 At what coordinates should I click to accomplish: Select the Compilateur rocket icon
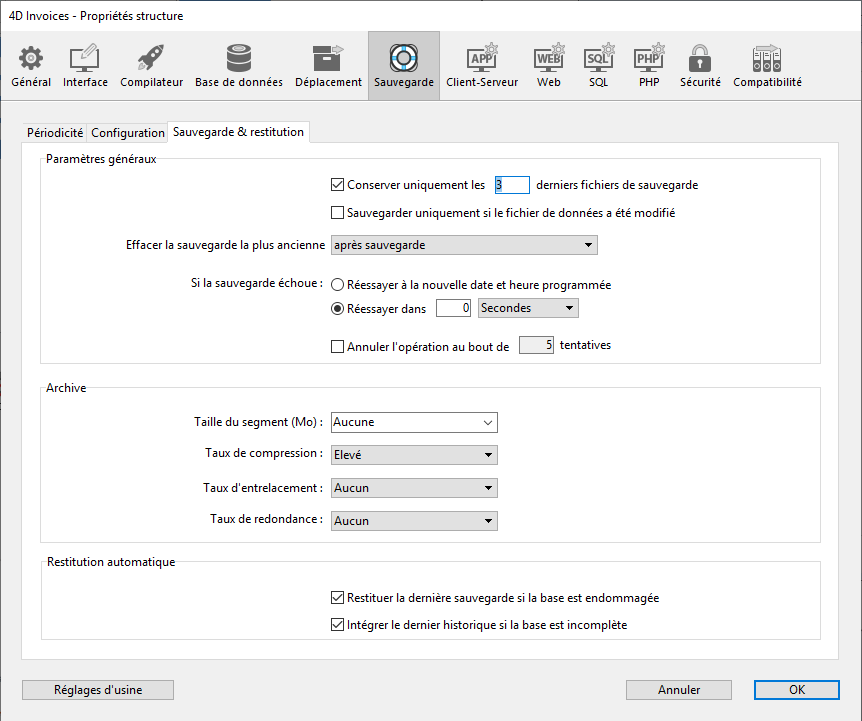pos(151,59)
